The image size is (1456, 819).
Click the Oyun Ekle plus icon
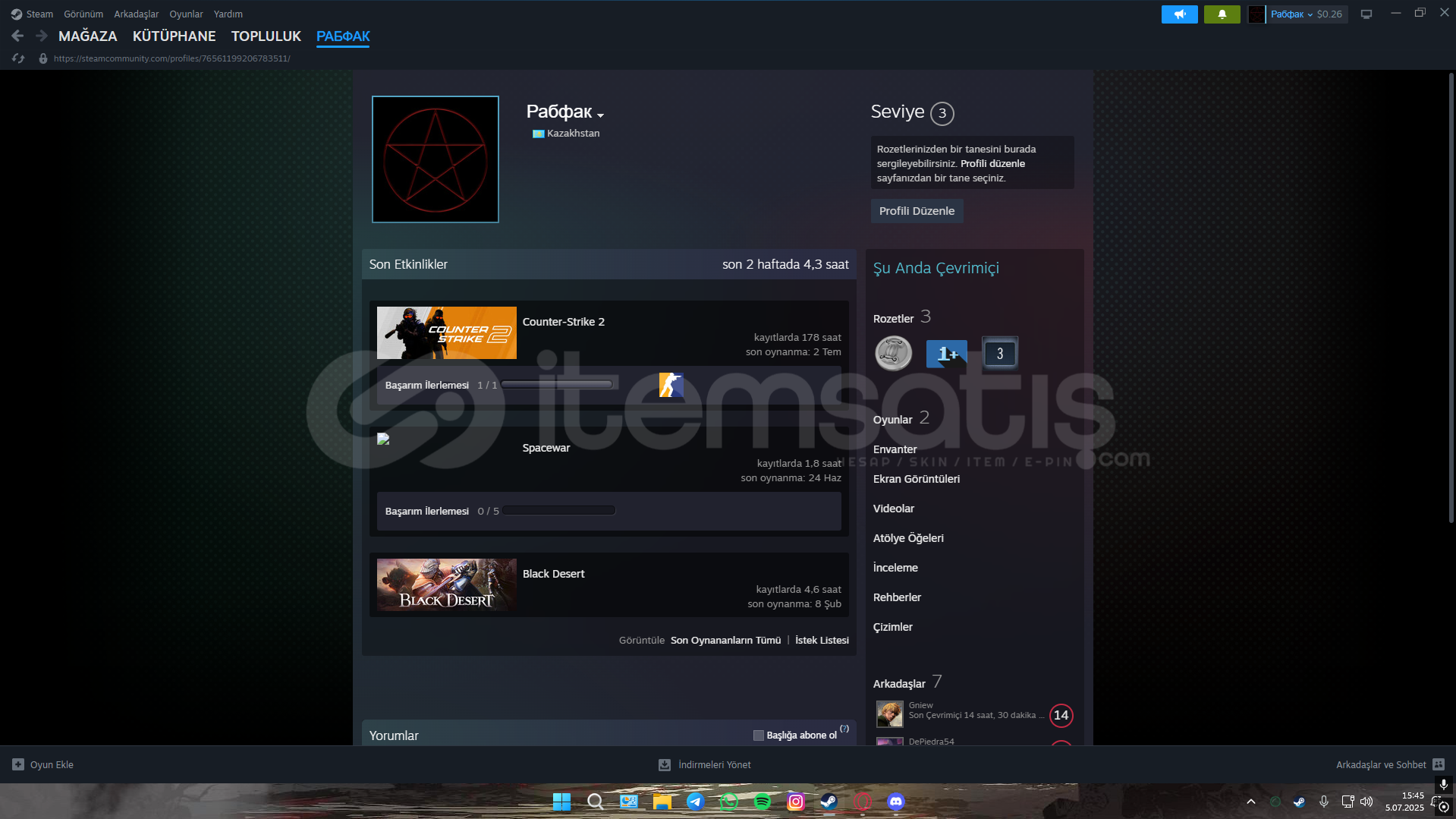18,764
